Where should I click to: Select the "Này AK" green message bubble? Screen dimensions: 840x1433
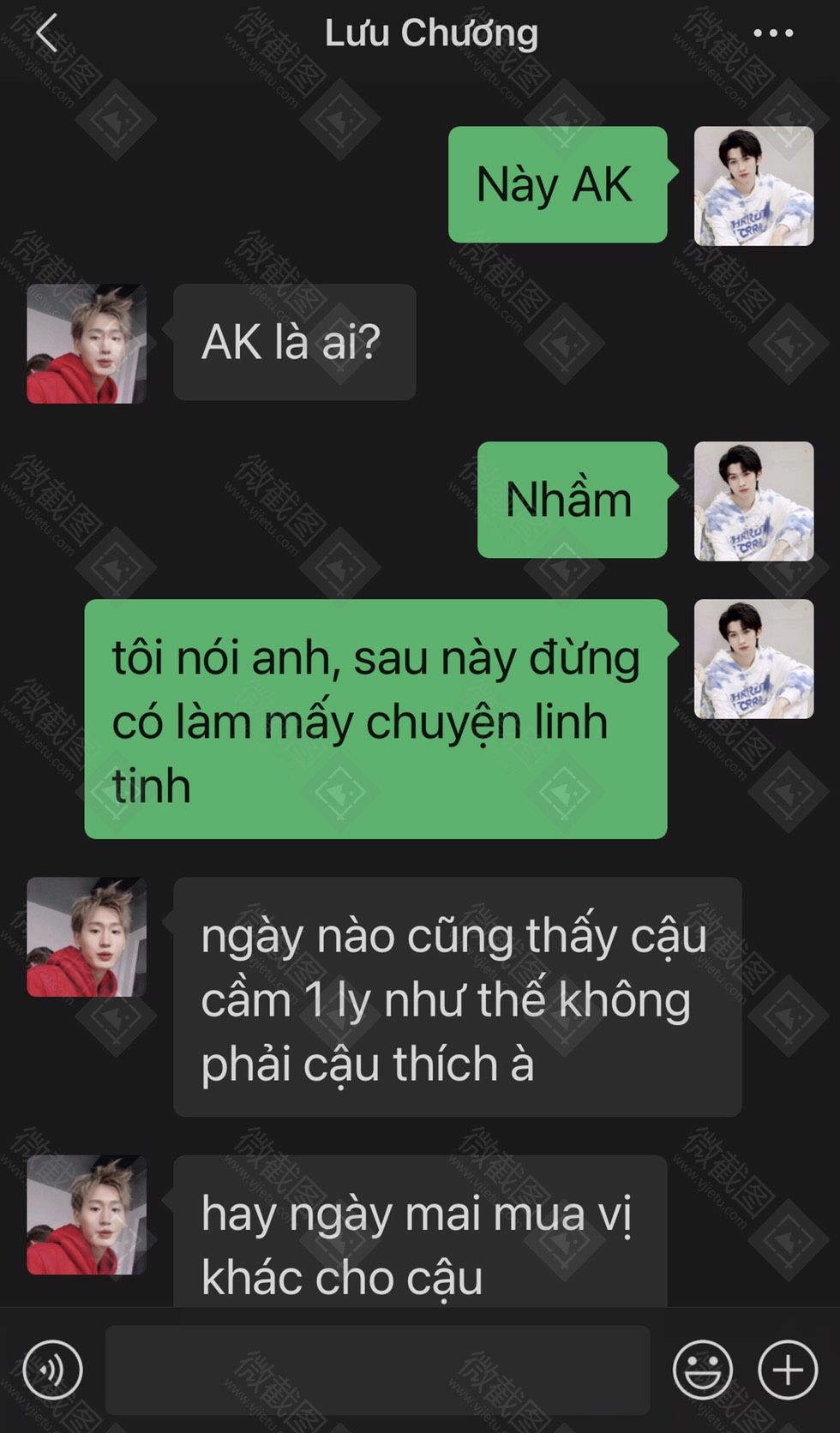pos(557,184)
